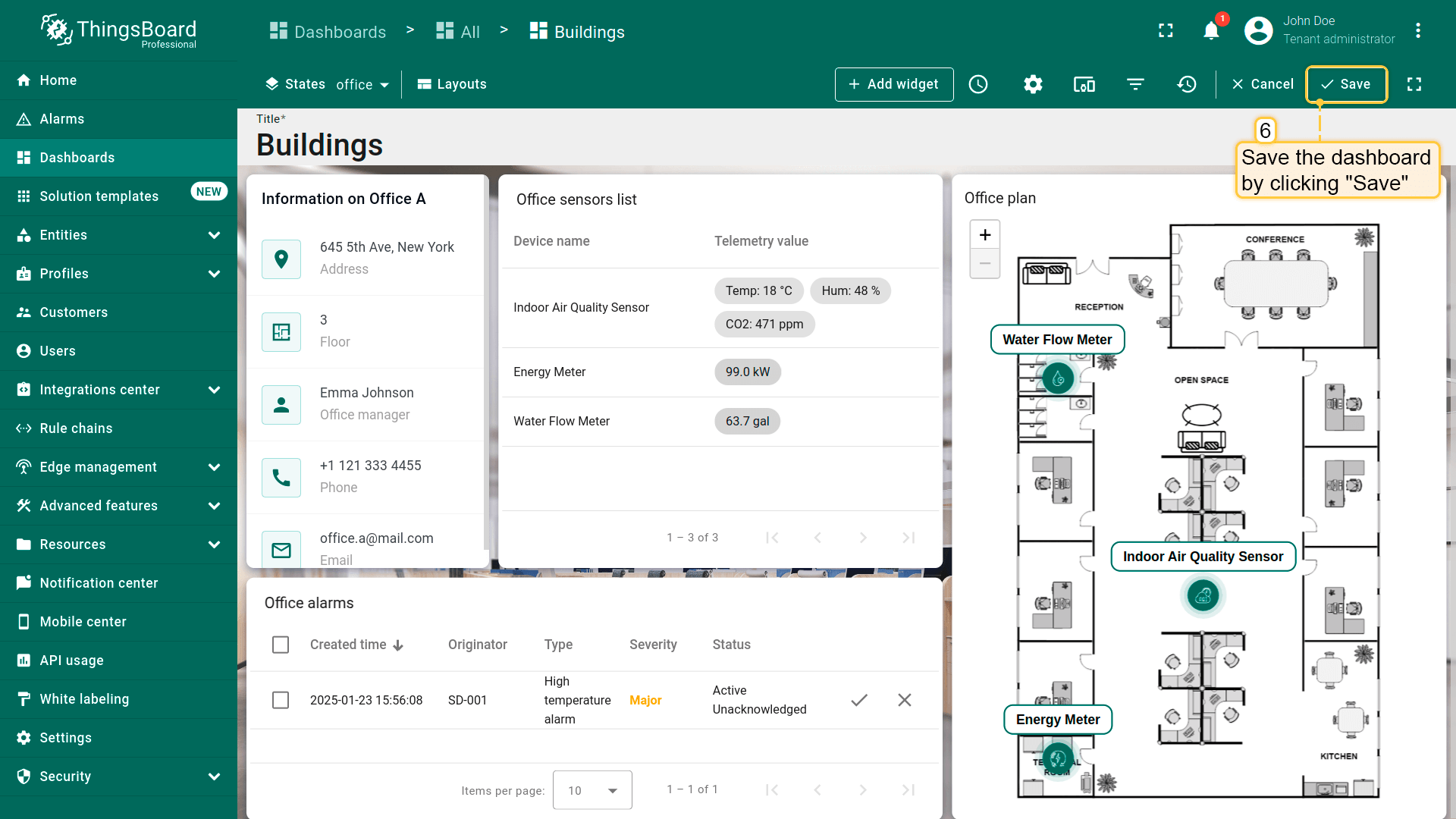
Task: Zoom in on the office plan map
Action: pyautogui.click(x=985, y=235)
